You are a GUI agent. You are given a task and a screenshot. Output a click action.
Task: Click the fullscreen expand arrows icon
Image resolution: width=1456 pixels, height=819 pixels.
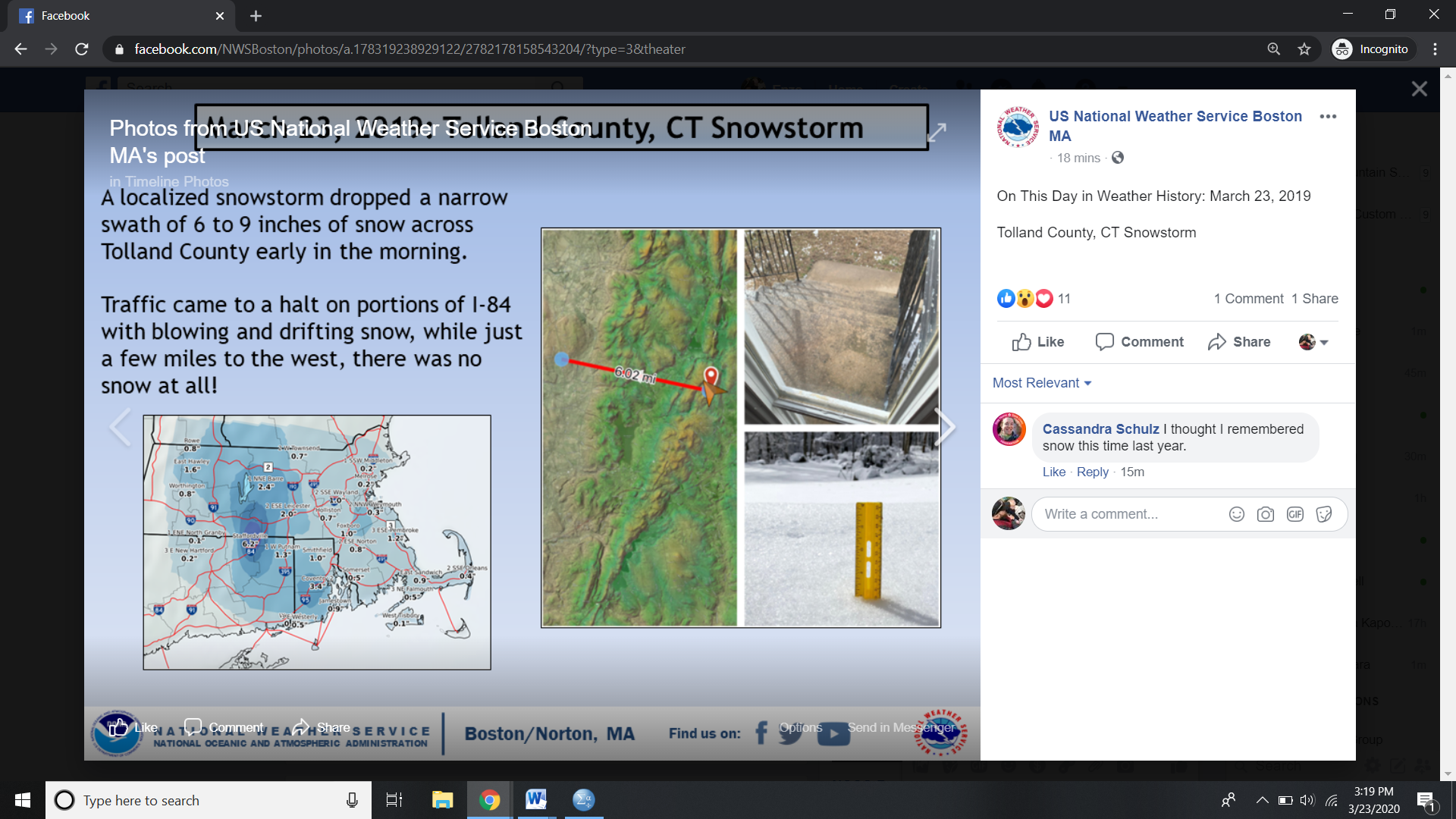[937, 132]
